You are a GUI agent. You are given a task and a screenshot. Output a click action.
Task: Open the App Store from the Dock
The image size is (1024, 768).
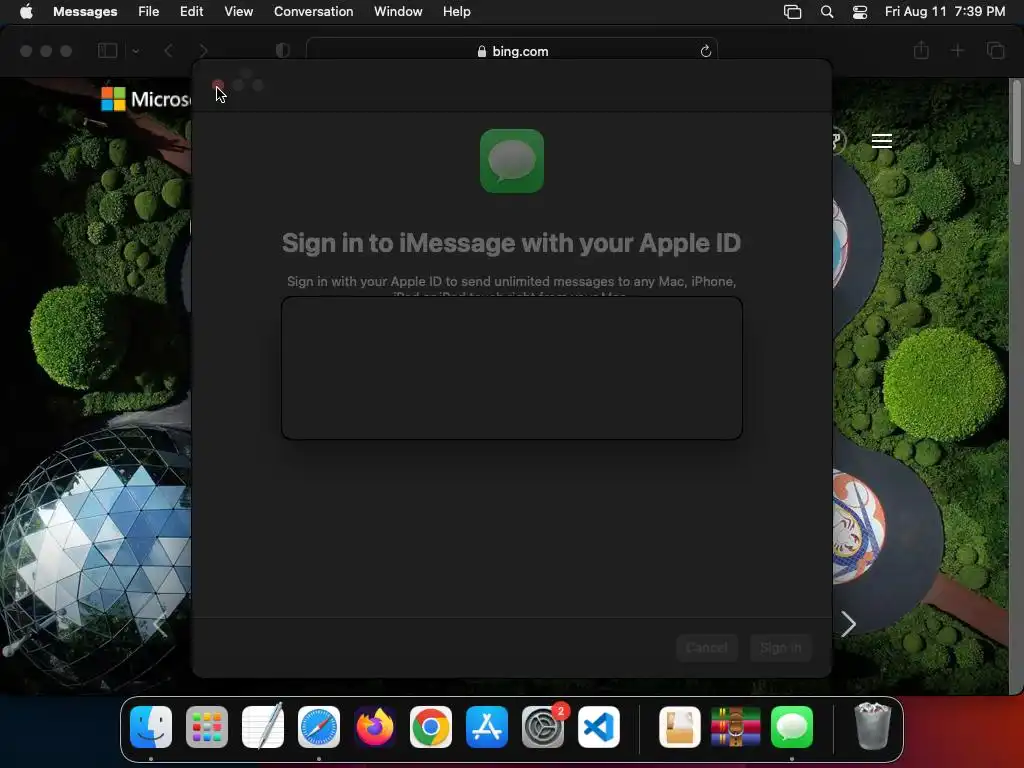point(487,727)
